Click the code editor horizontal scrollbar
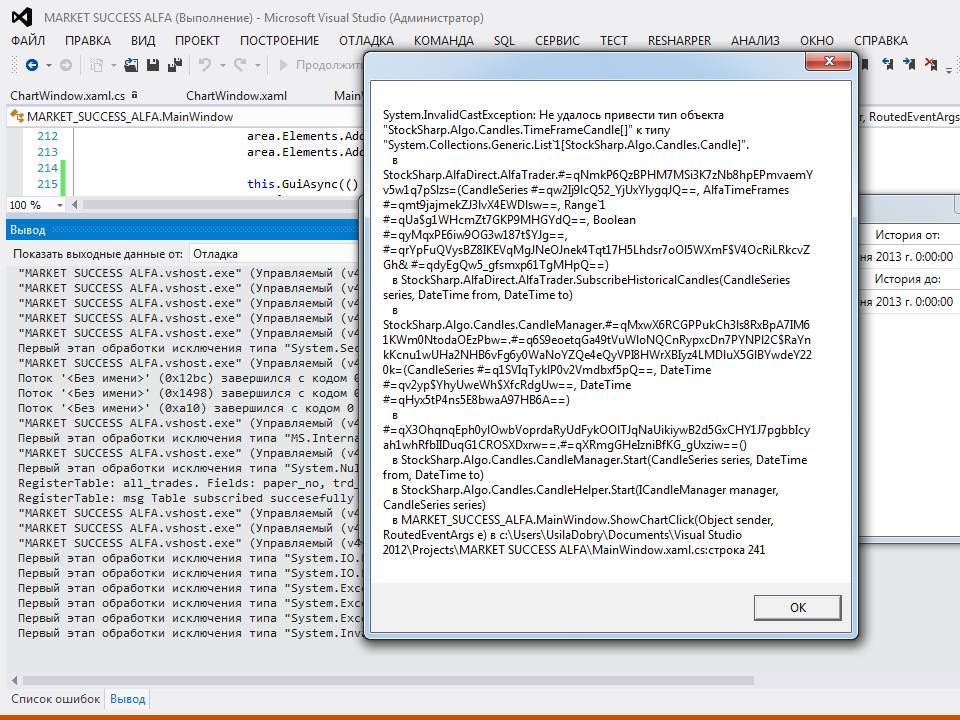960x720 pixels. pos(220,204)
